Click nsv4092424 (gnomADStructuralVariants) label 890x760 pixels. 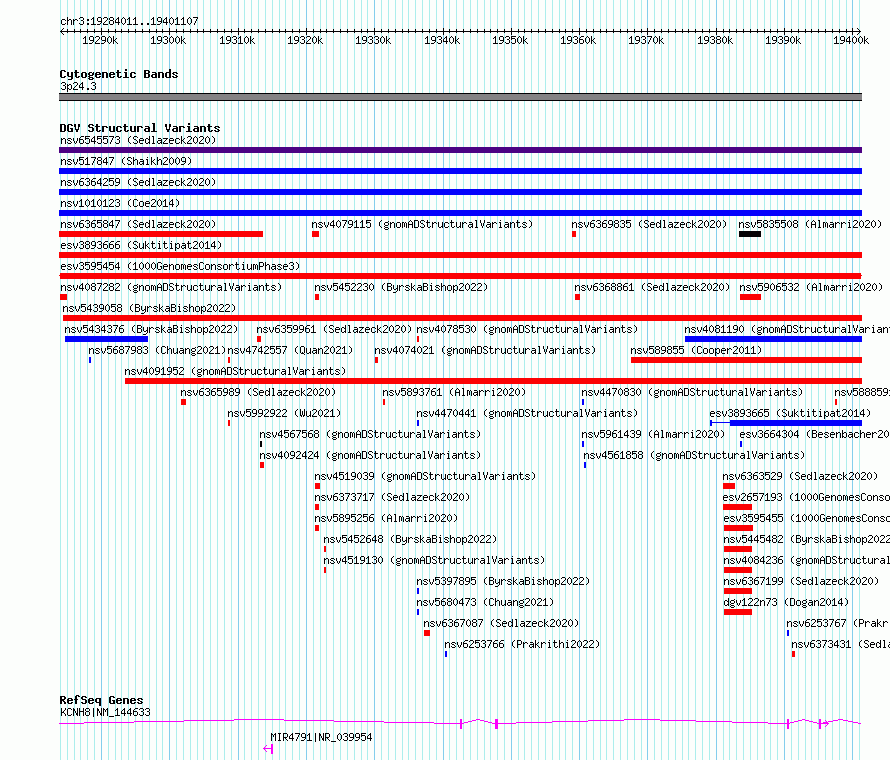click(370, 455)
